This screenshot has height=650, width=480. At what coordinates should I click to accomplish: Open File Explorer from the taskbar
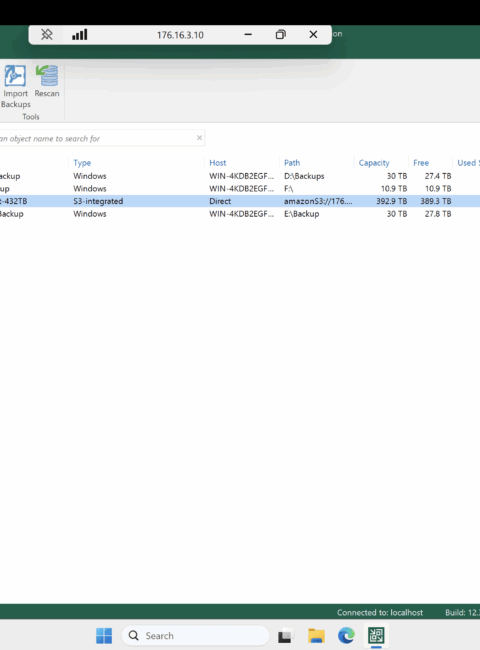coord(316,635)
